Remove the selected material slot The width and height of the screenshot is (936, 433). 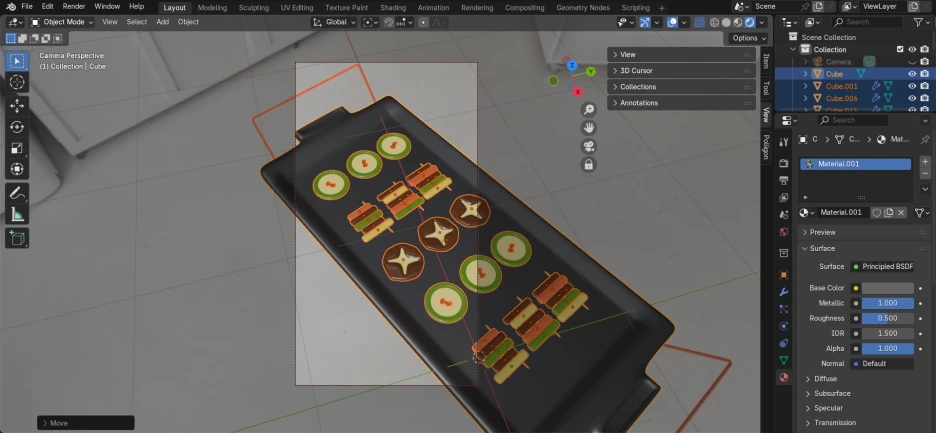tap(925, 173)
